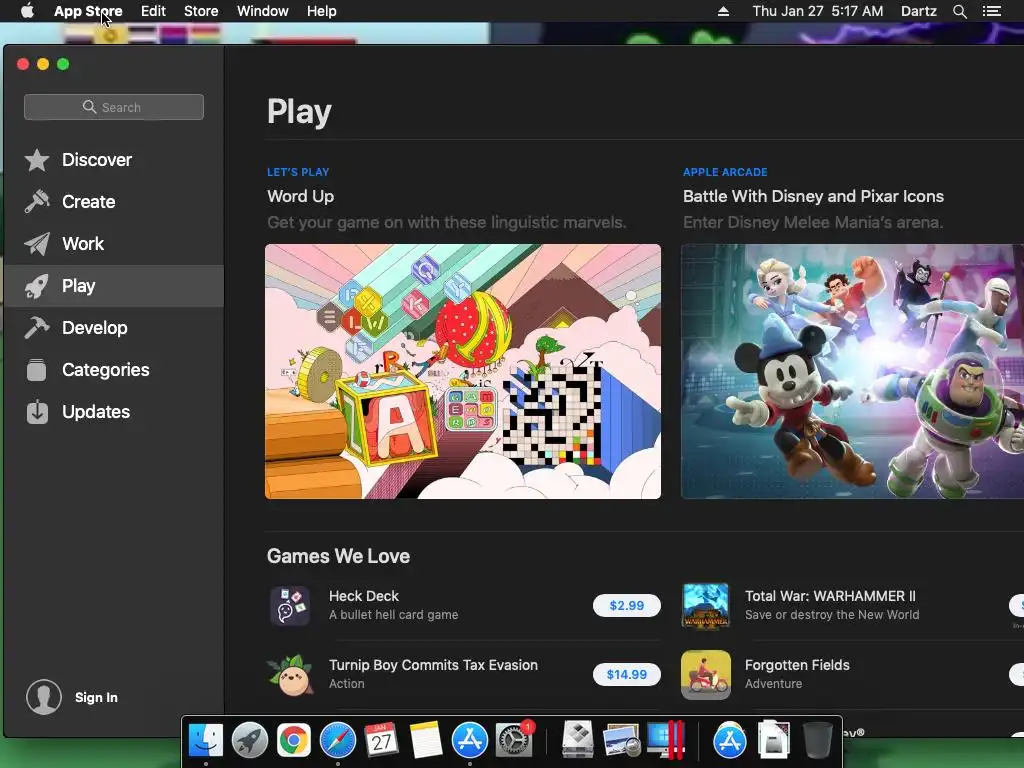1024x768 pixels.
Task: Open the Develop section with the hammer icon
Action: (x=37, y=328)
